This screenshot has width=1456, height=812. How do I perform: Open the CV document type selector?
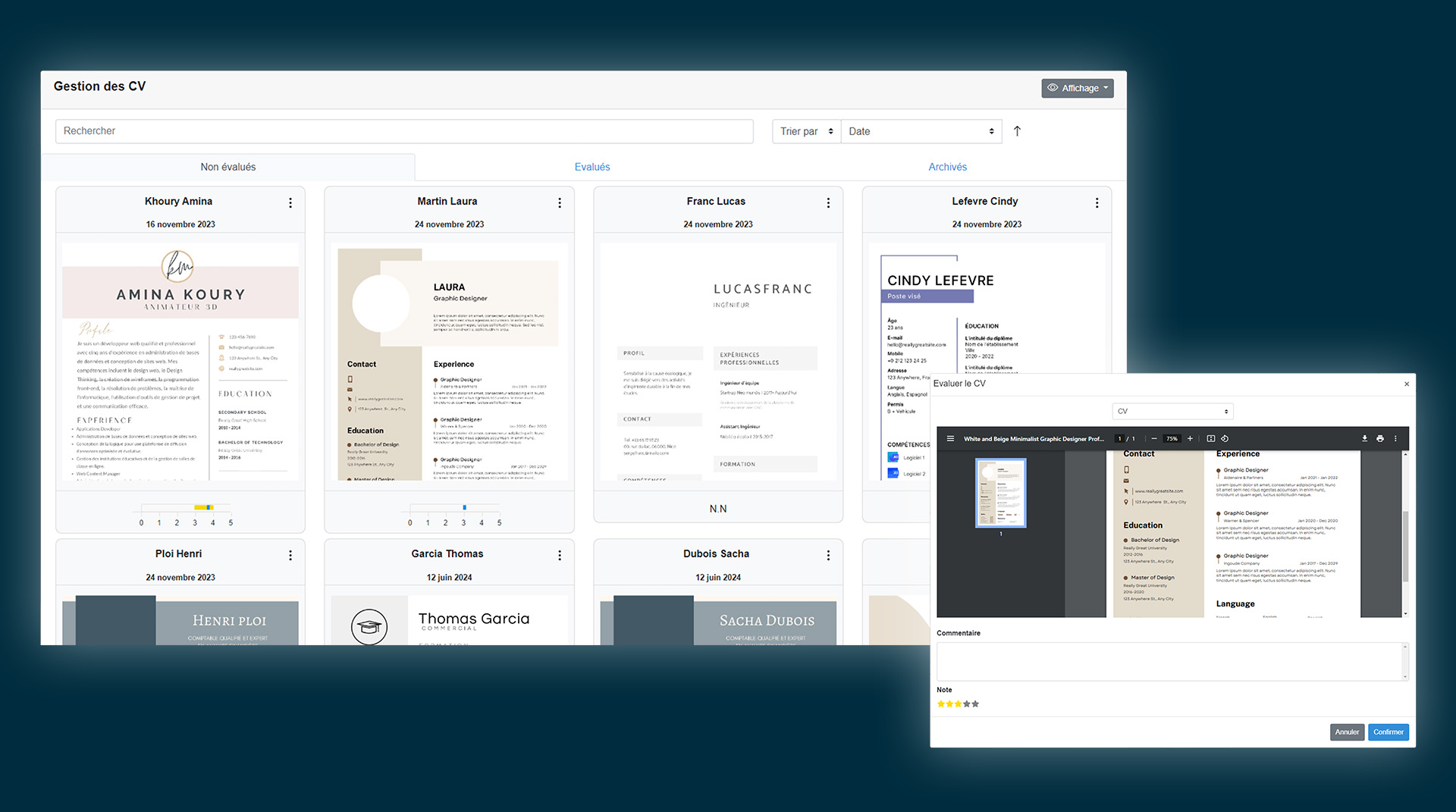[x=1172, y=412]
